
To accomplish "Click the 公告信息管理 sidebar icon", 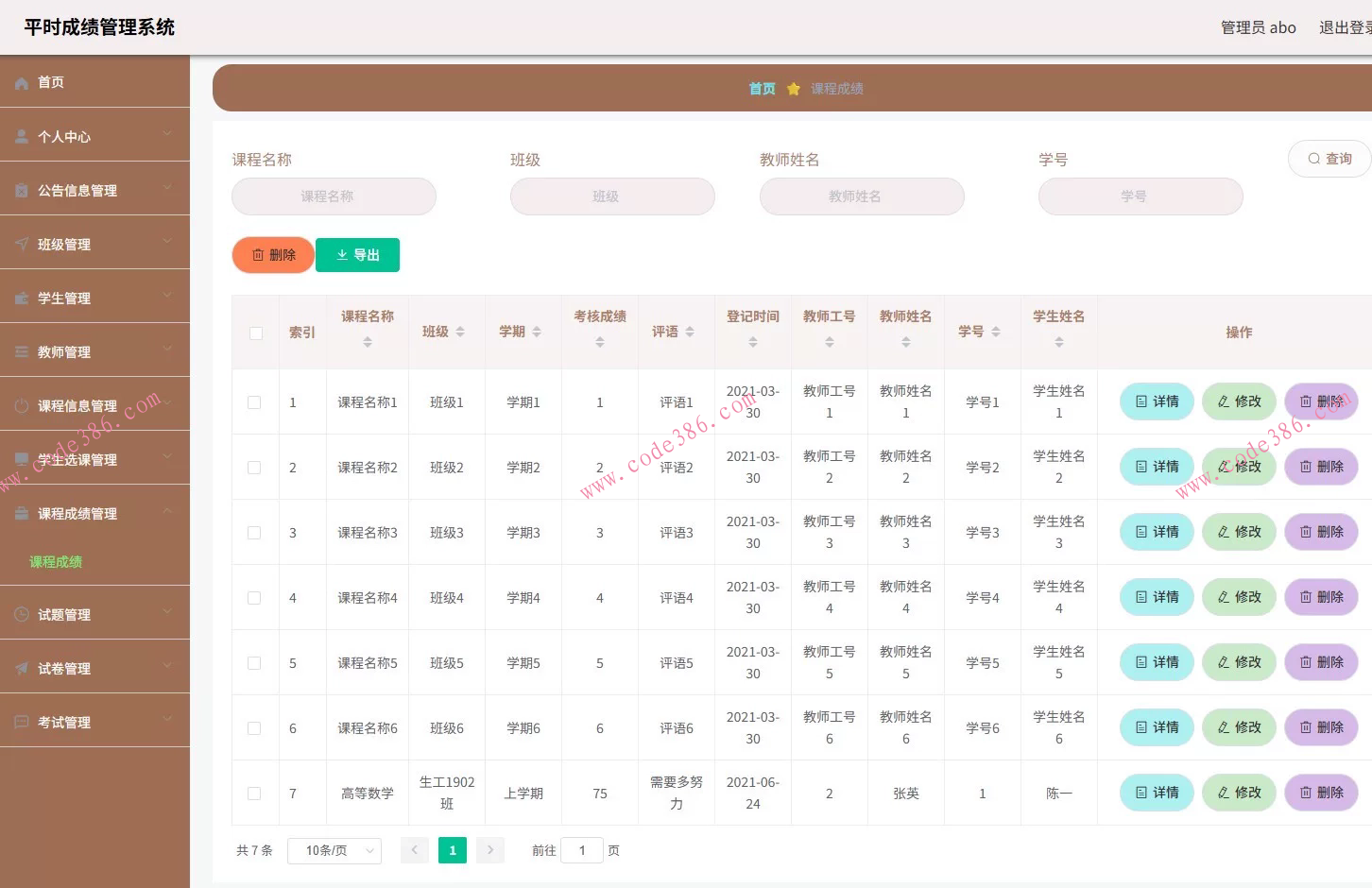I will coord(21,189).
